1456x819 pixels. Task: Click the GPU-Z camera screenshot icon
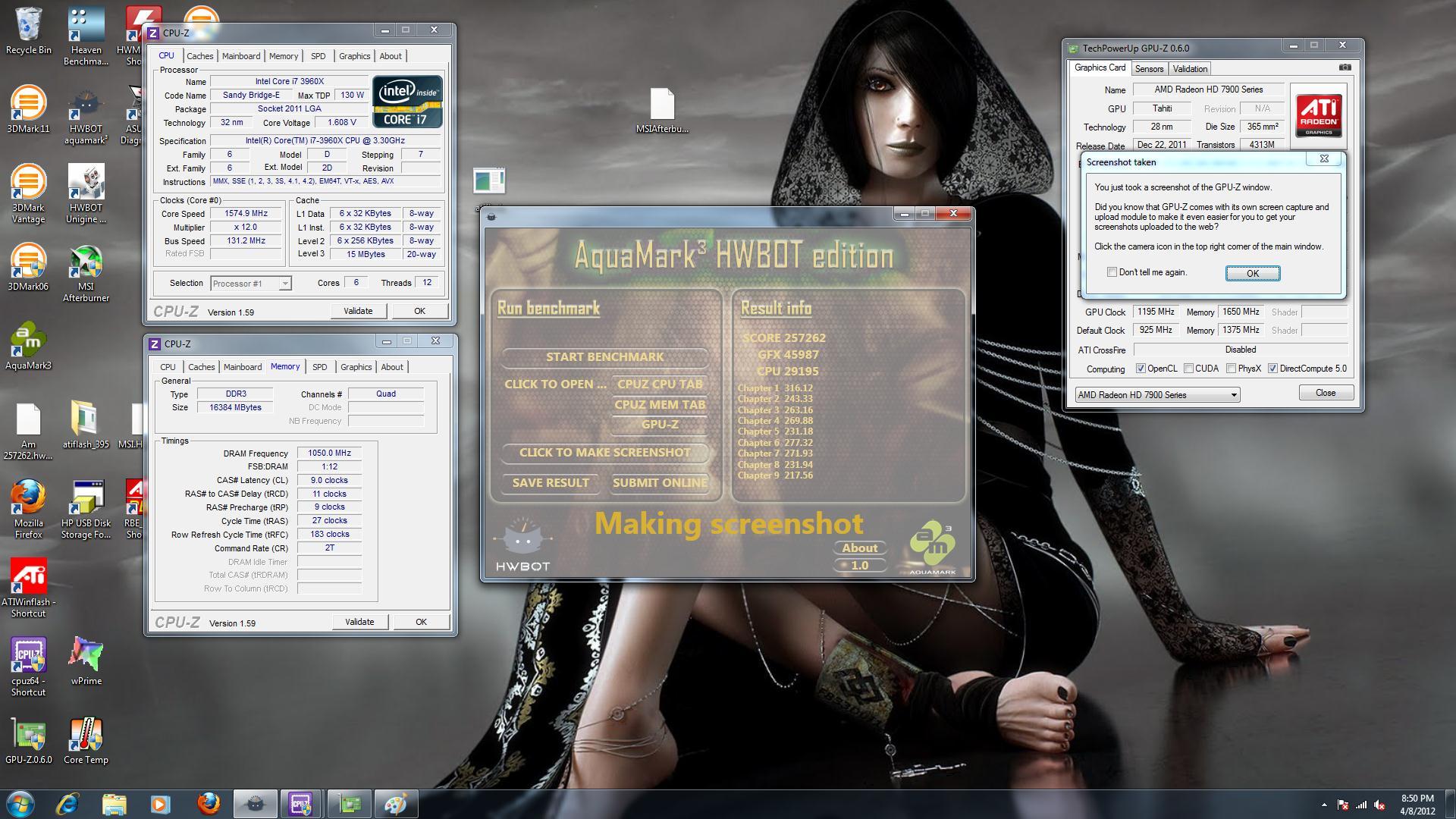click(x=1345, y=67)
